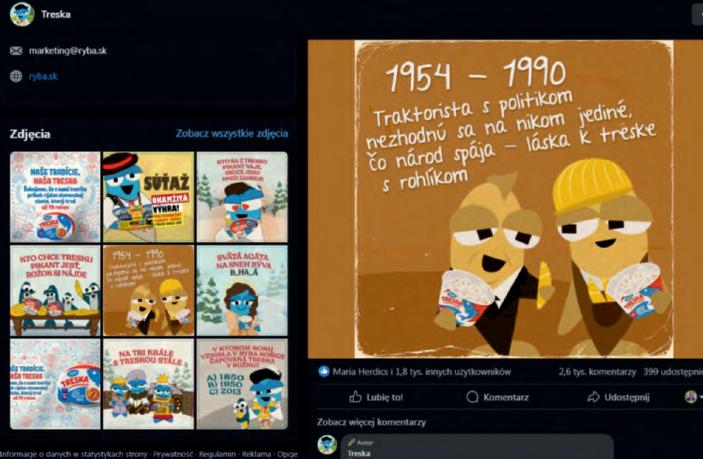Click the Treska author name in comment

[359, 453]
